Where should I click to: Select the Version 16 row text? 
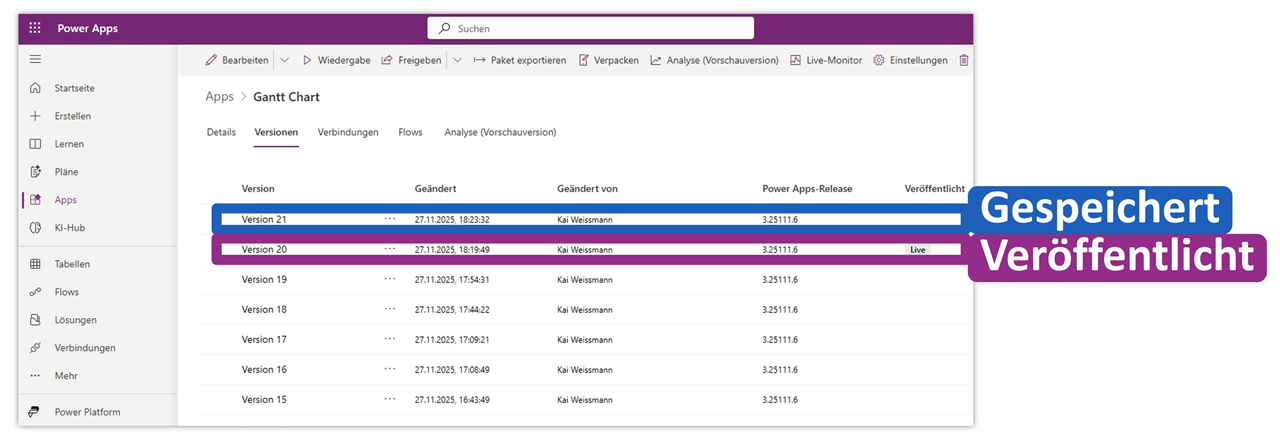[x=264, y=369]
